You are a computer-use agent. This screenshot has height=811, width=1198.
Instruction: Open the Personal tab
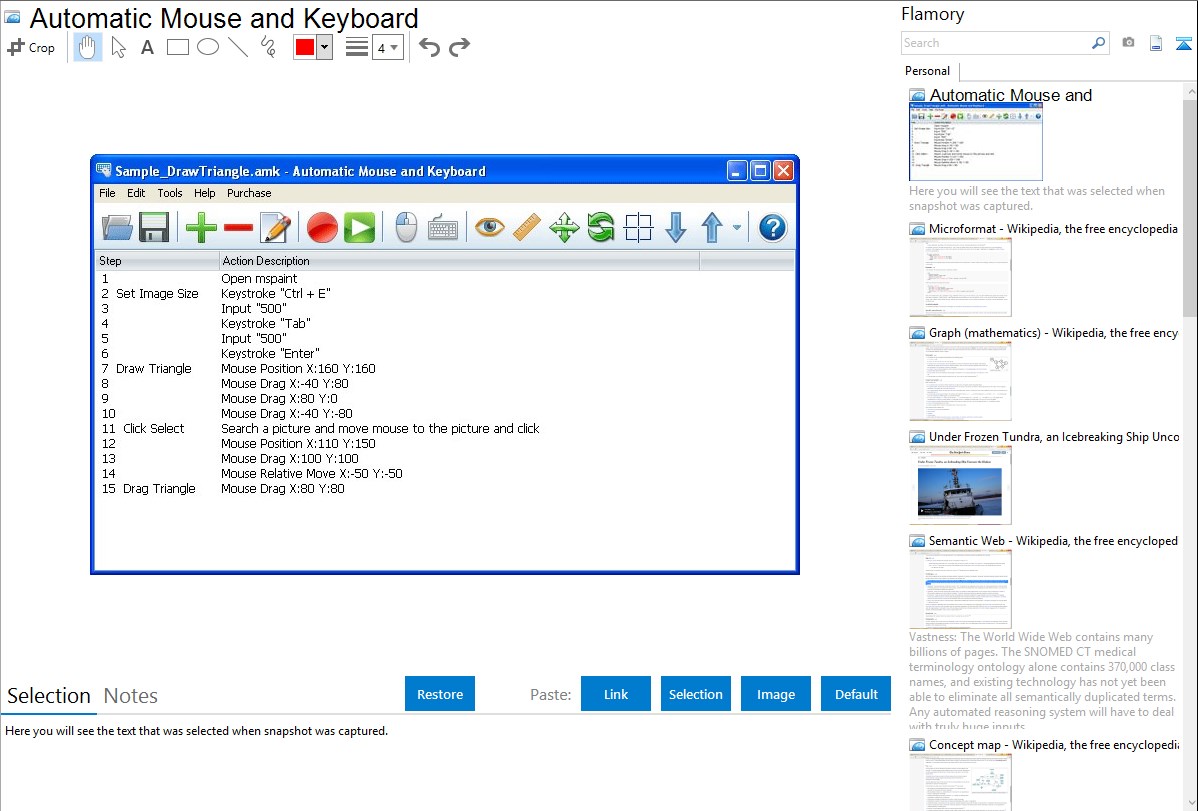click(928, 71)
